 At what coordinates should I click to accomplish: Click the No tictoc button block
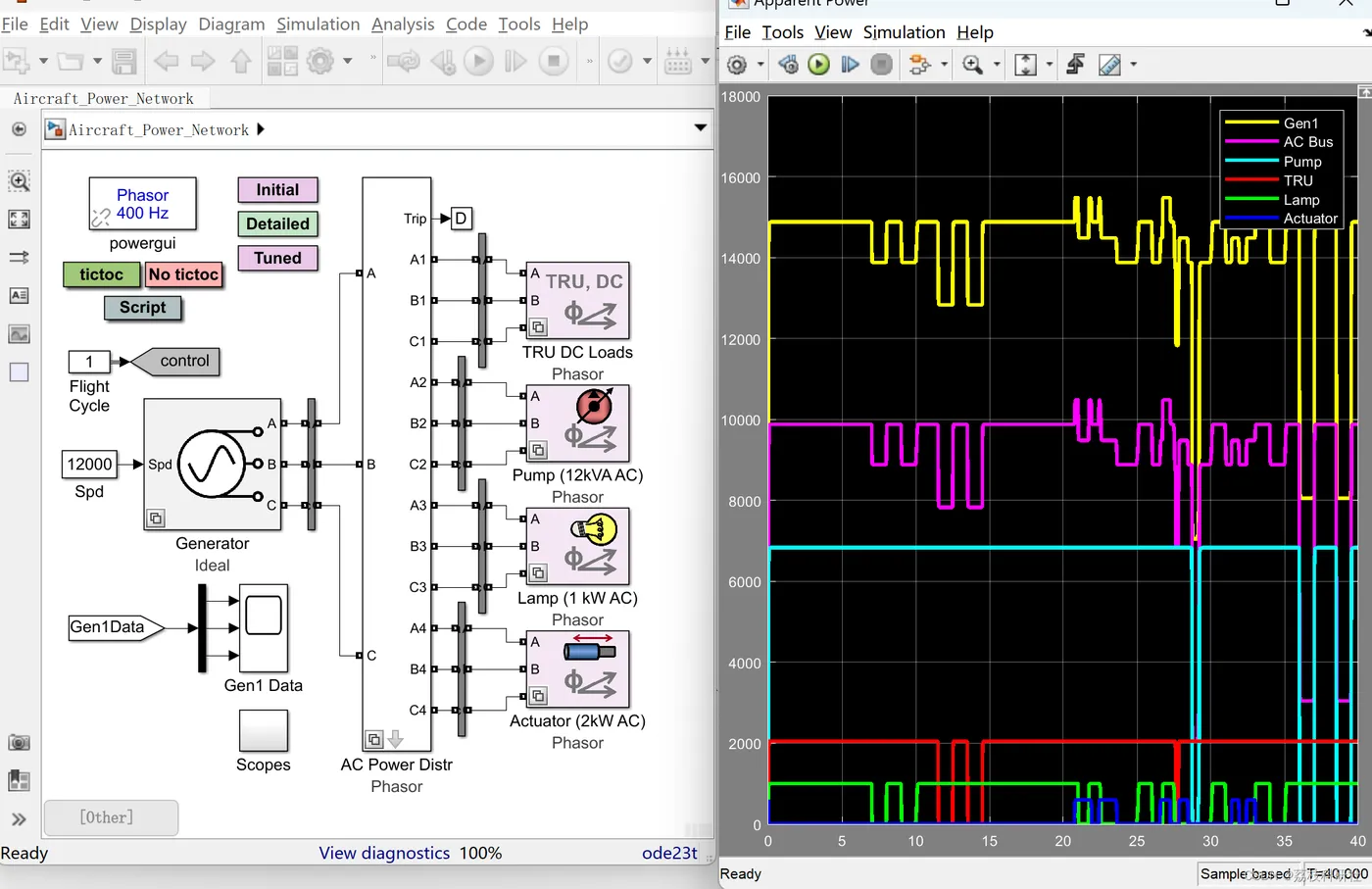pos(183,275)
